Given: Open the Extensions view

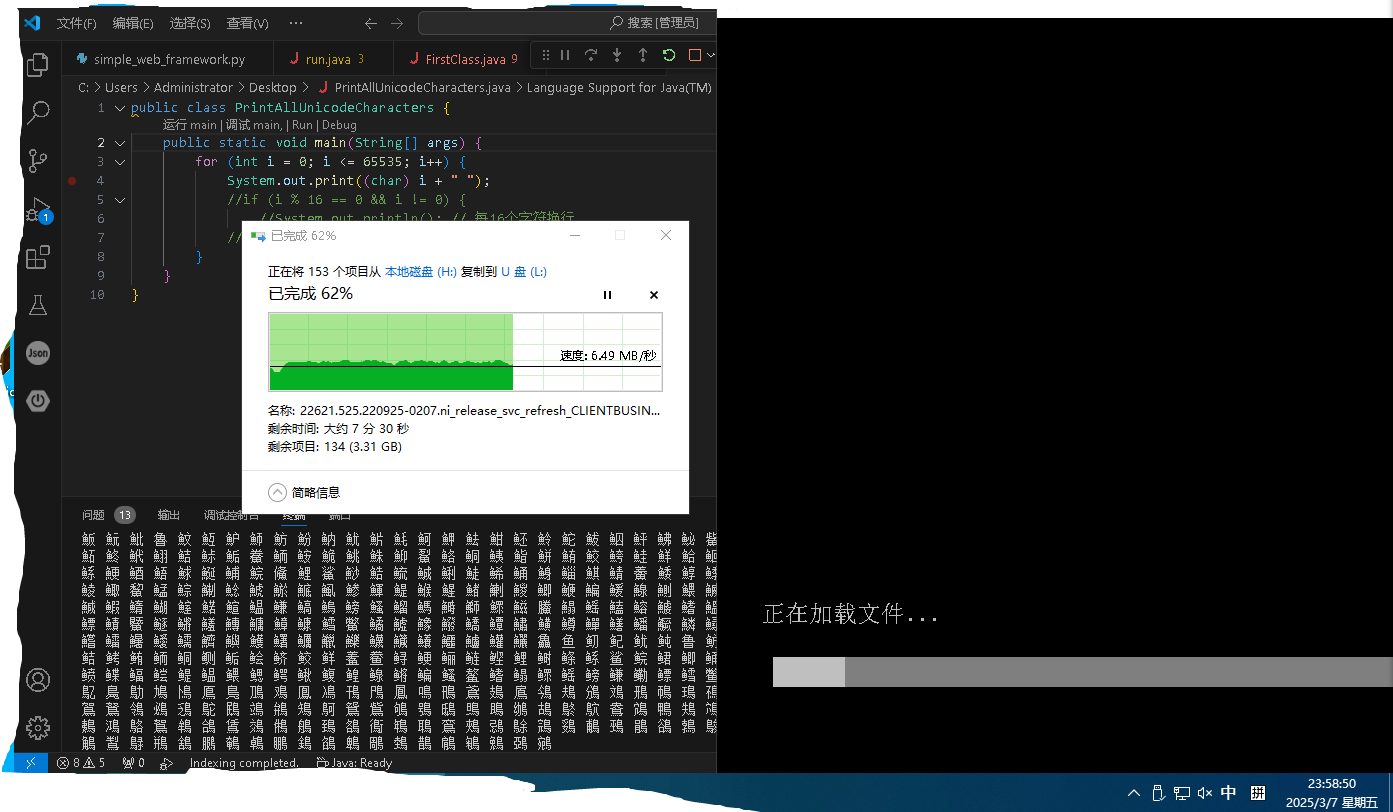Looking at the screenshot, I should 38,258.
